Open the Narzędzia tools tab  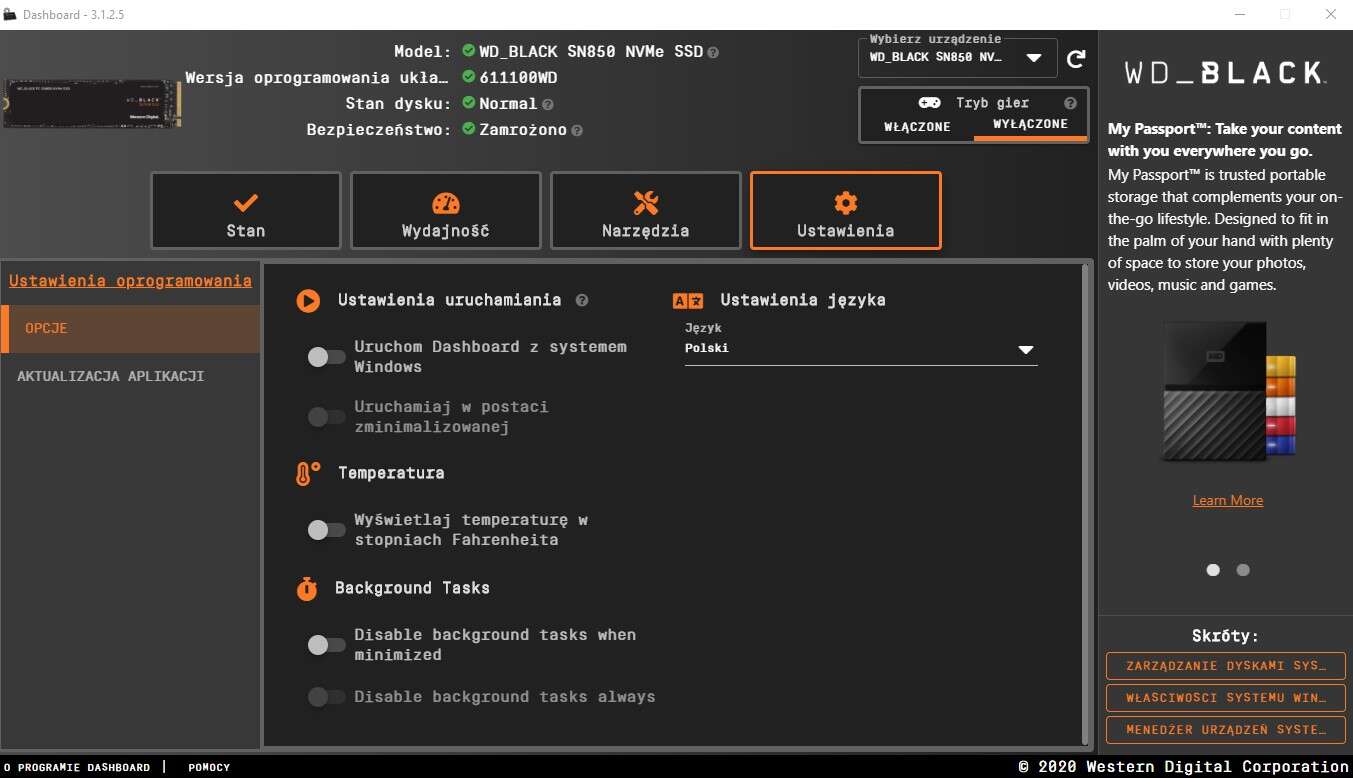point(645,211)
